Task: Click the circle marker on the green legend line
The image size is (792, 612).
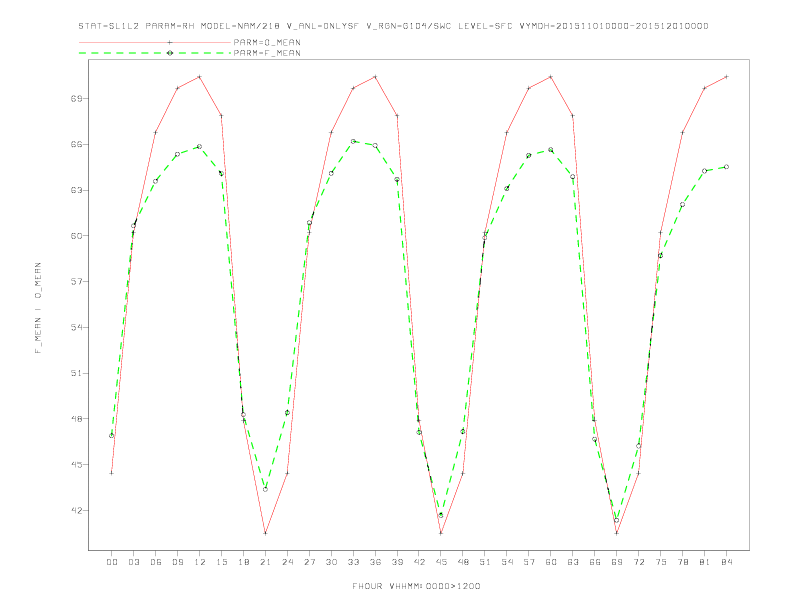Action: tap(170, 53)
